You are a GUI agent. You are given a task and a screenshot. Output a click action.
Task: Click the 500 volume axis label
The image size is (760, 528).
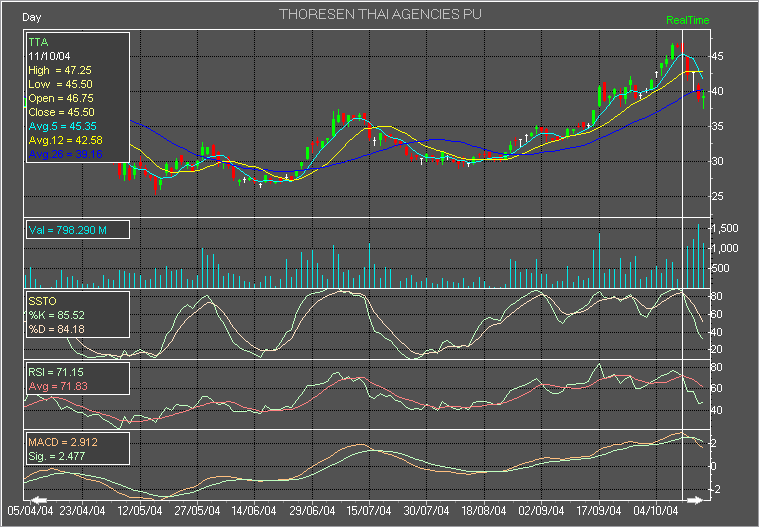tap(721, 268)
